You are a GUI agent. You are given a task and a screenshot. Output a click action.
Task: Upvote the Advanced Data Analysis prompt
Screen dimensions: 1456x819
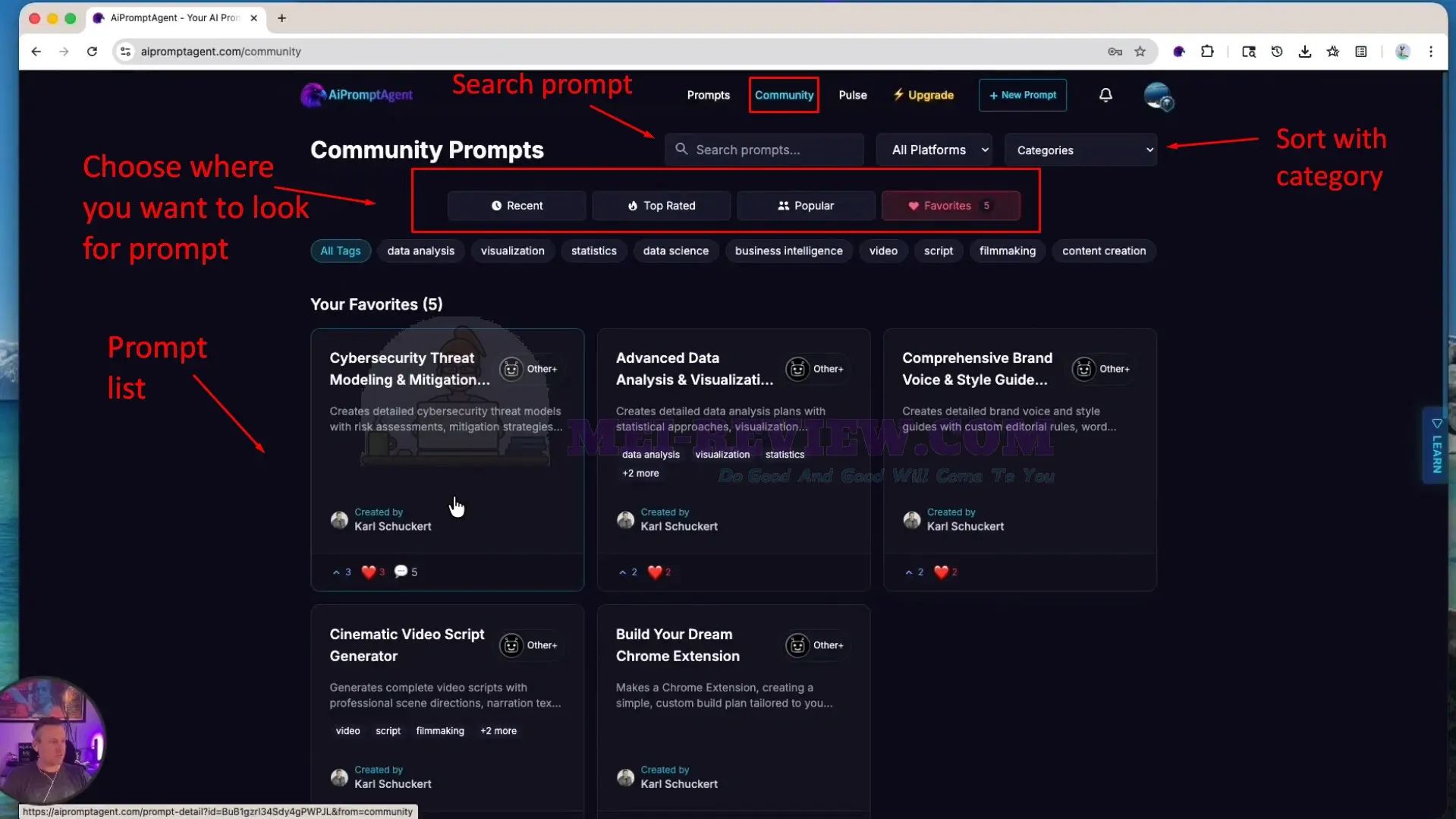click(627, 572)
